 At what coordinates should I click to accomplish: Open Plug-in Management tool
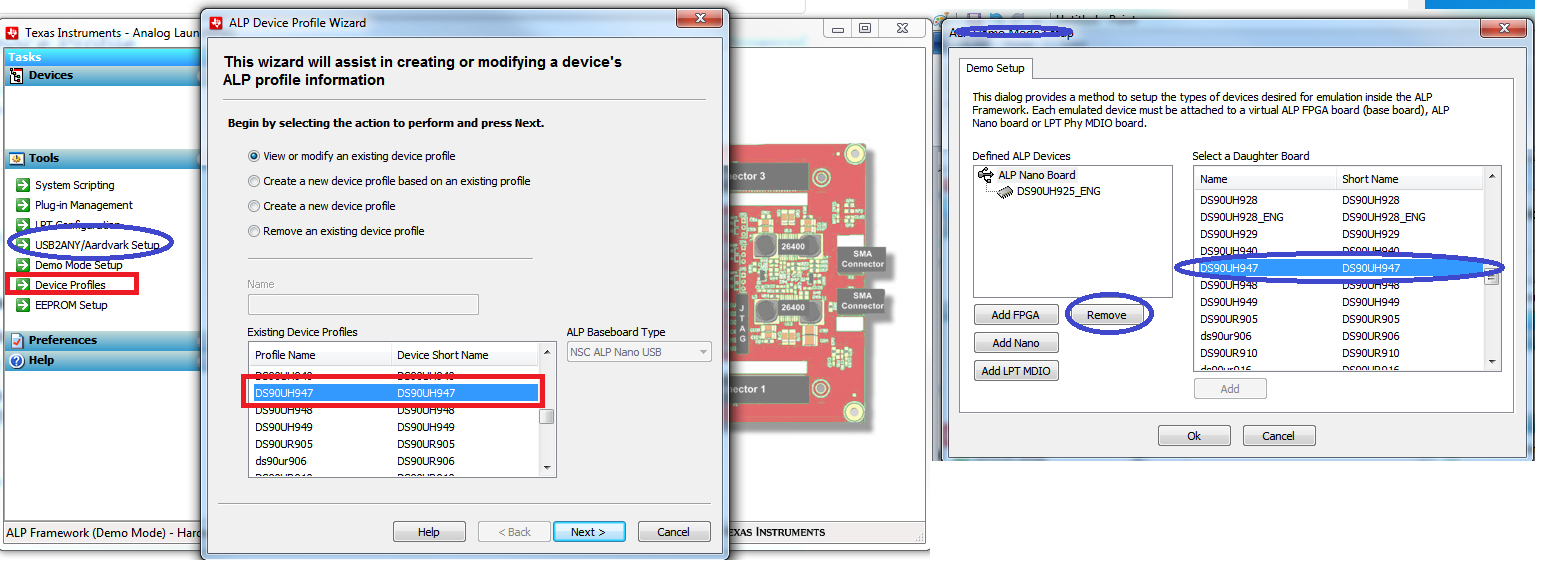tap(84, 205)
